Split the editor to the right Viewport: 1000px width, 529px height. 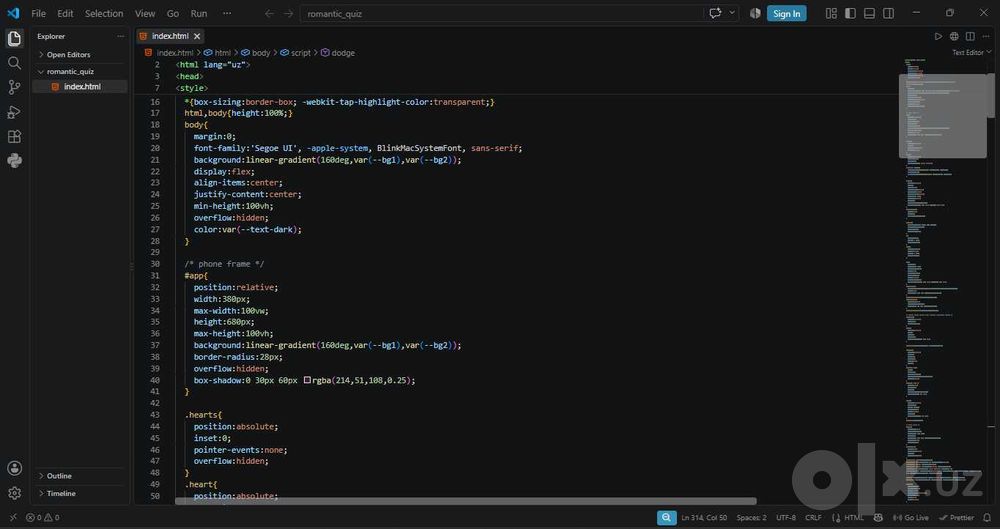970,36
